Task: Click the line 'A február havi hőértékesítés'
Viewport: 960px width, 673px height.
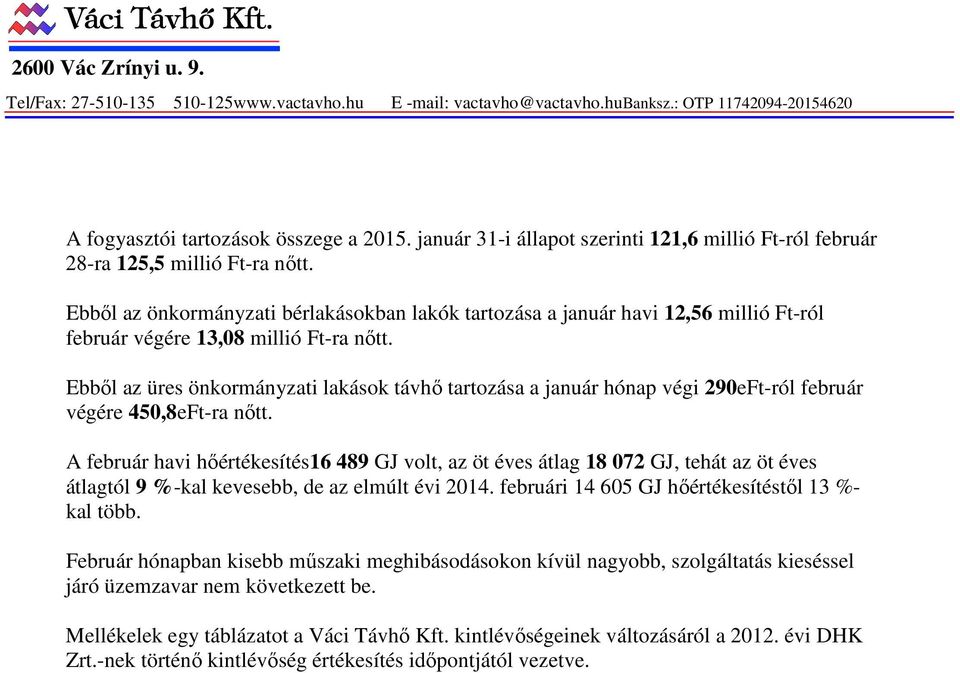Action: [441, 462]
